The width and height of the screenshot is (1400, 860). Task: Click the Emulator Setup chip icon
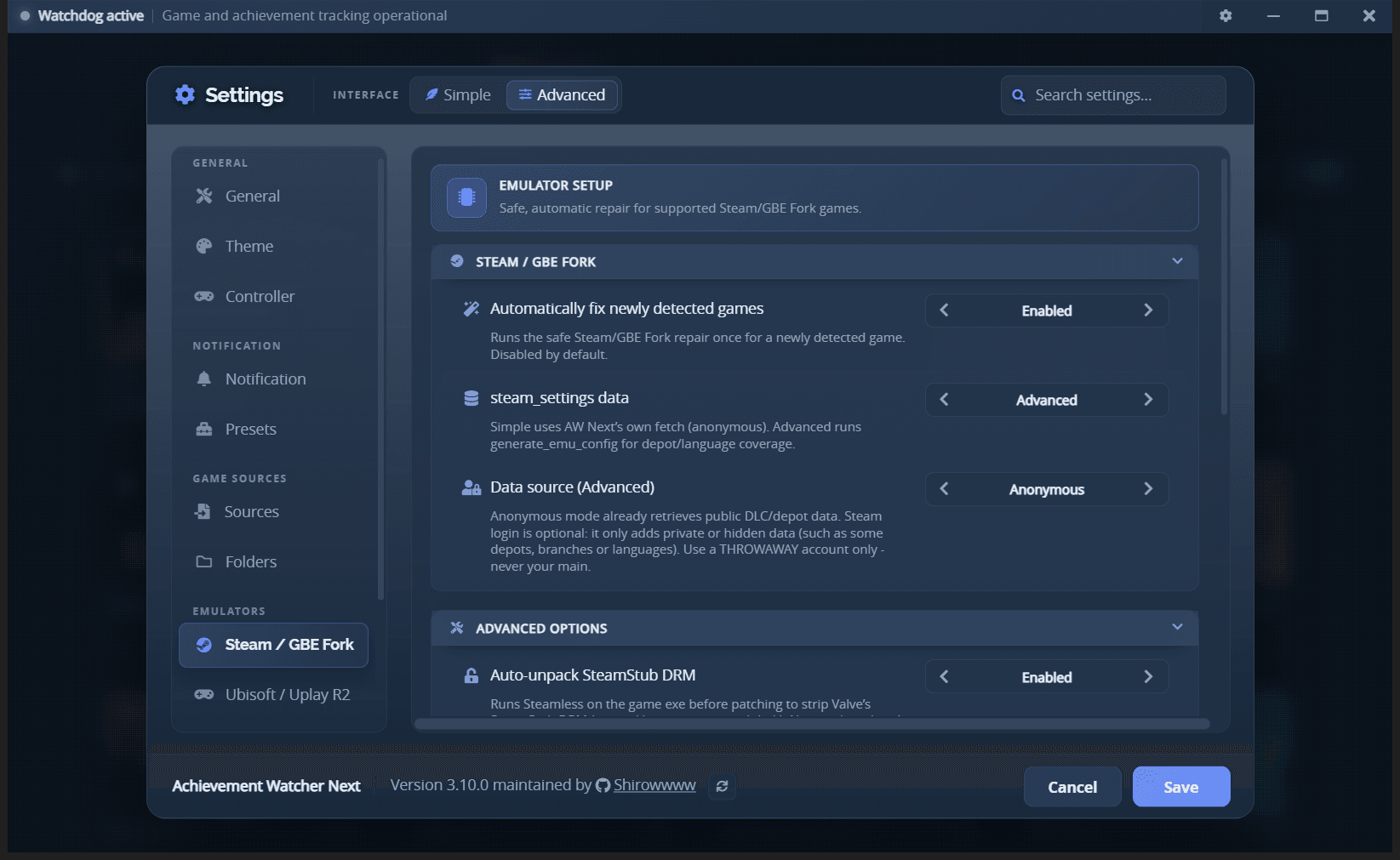tap(466, 197)
